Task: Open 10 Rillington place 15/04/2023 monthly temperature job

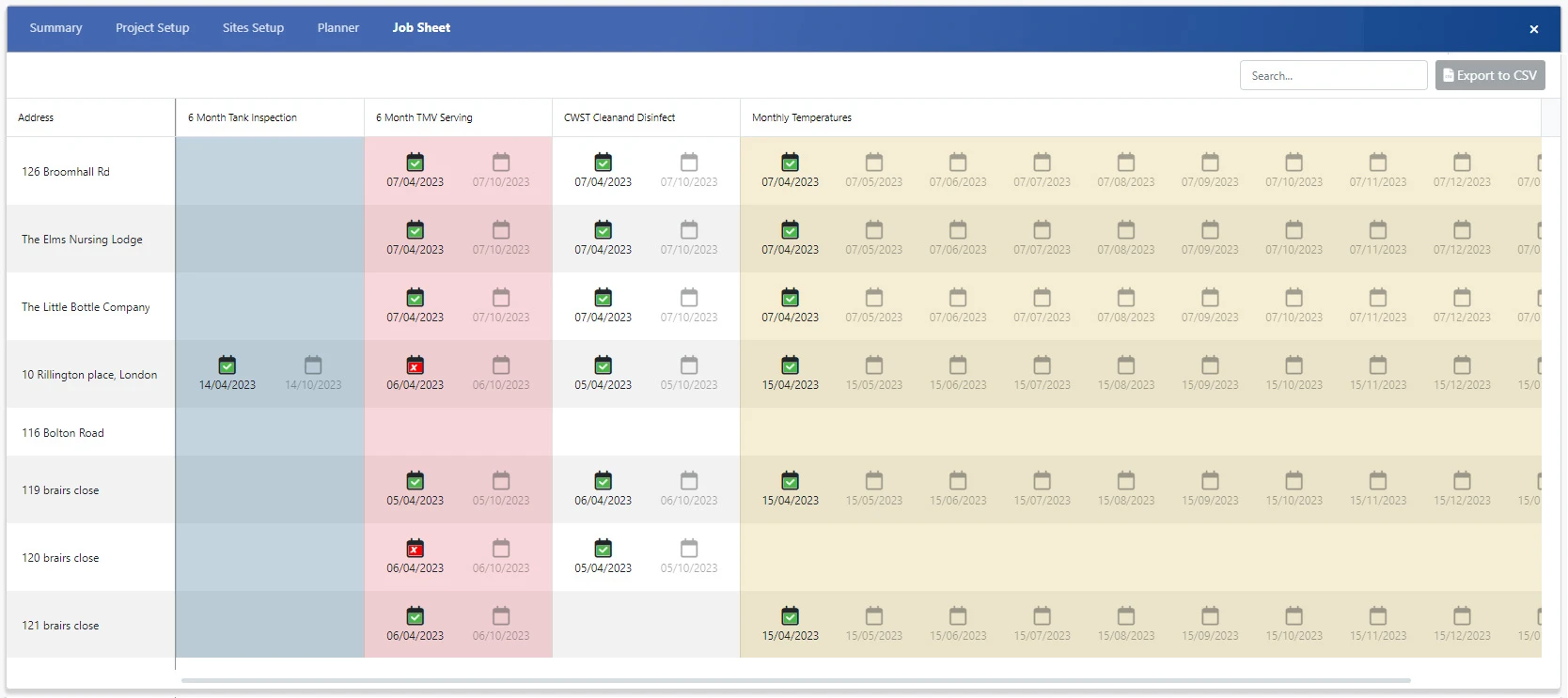Action: pyautogui.click(x=790, y=365)
